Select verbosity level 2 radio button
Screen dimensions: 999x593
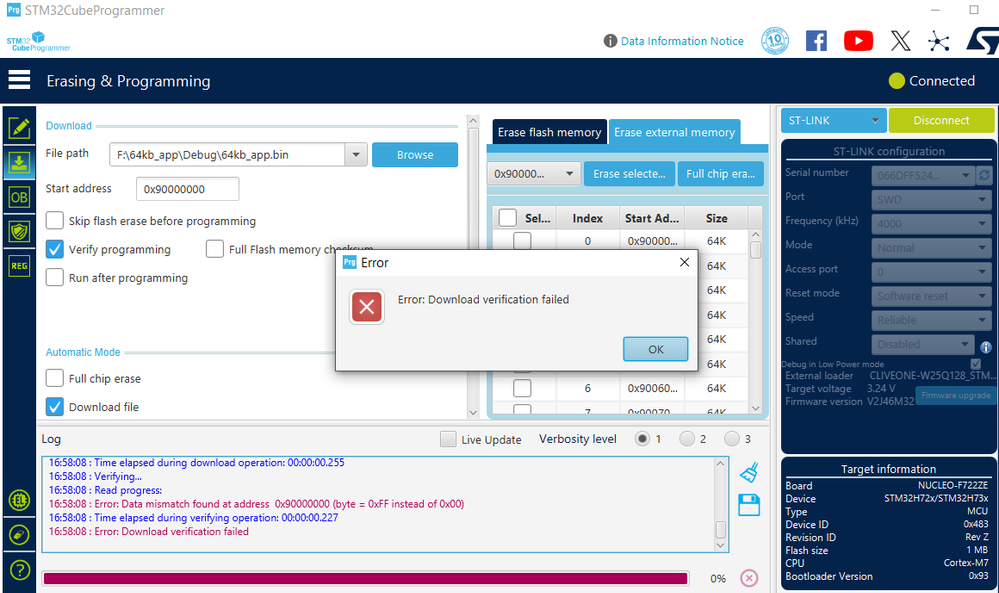[x=687, y=438]
